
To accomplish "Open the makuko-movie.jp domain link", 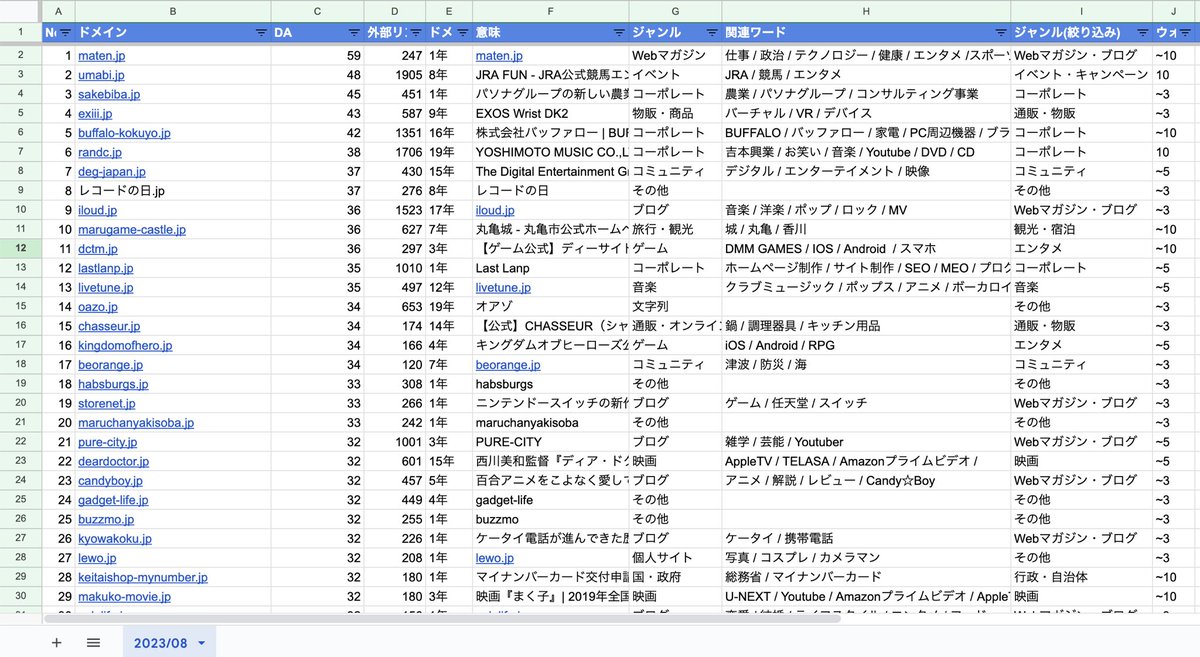I will tap(124, 597).
